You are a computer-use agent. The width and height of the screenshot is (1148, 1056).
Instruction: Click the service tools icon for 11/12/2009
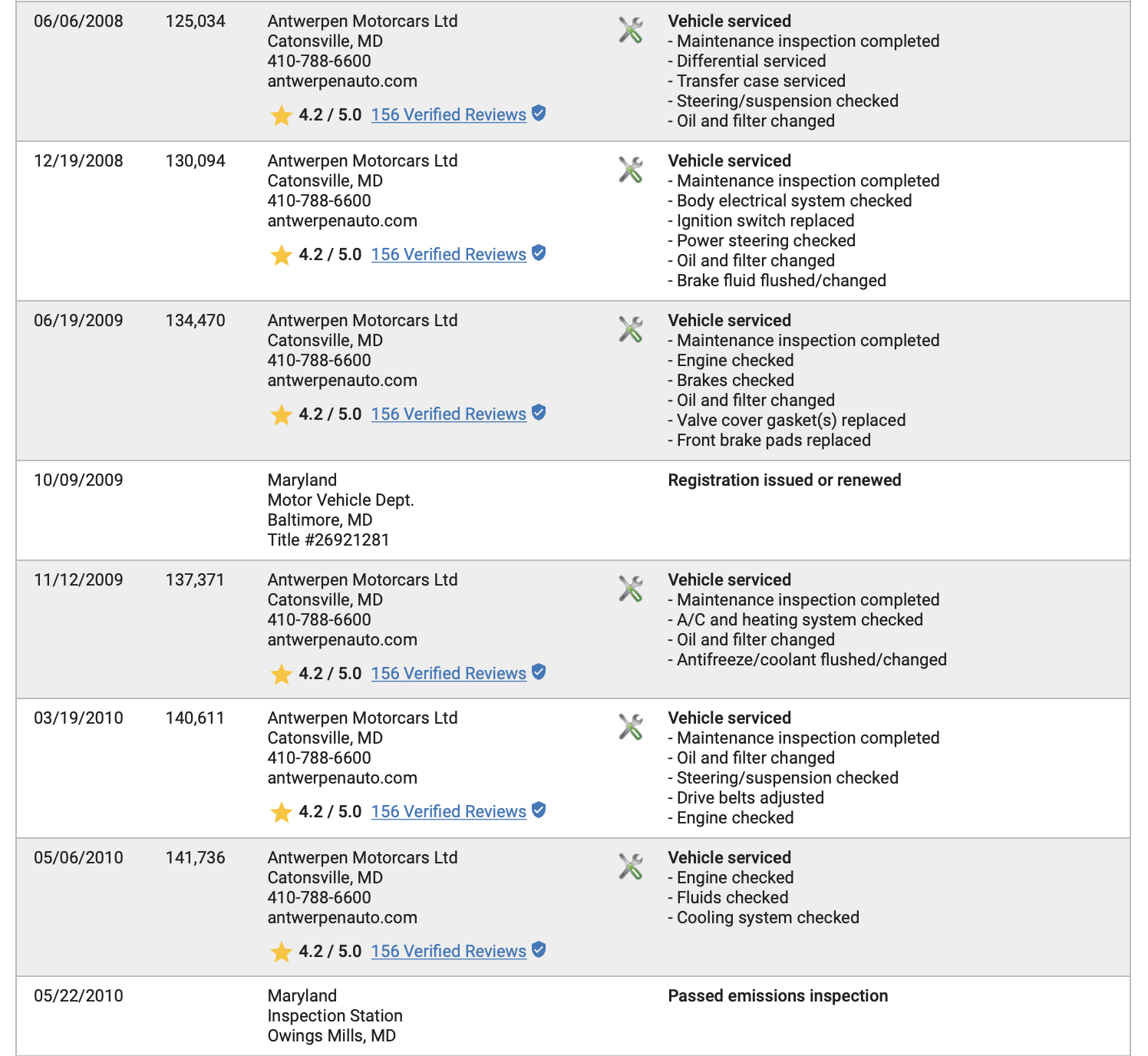631,589
